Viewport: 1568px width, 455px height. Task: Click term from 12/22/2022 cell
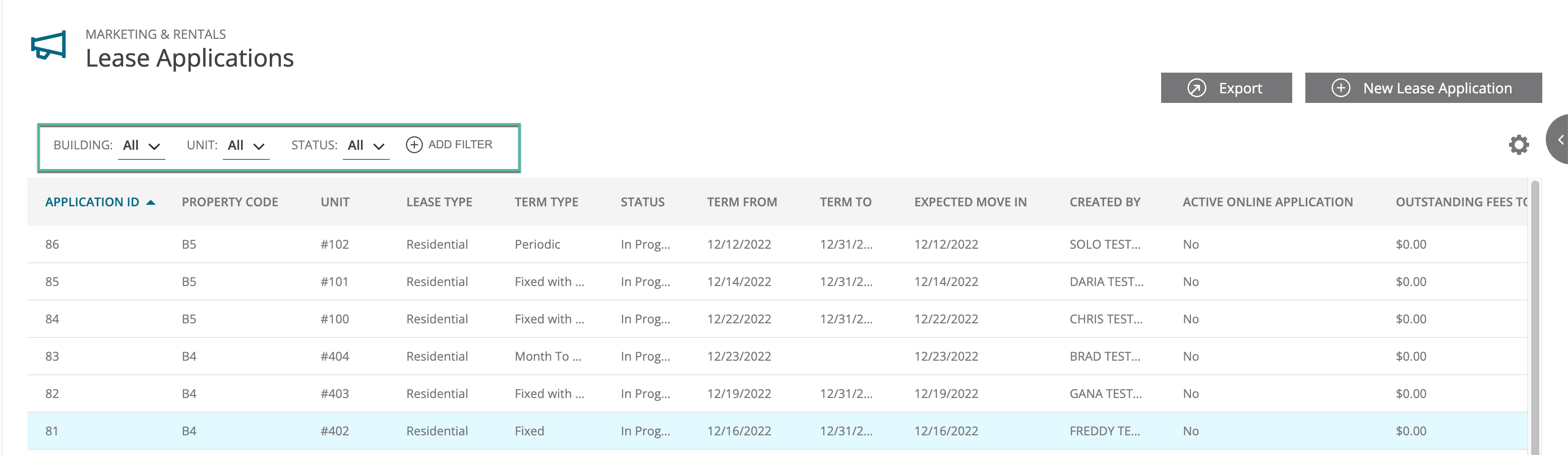tap(739, 319)
